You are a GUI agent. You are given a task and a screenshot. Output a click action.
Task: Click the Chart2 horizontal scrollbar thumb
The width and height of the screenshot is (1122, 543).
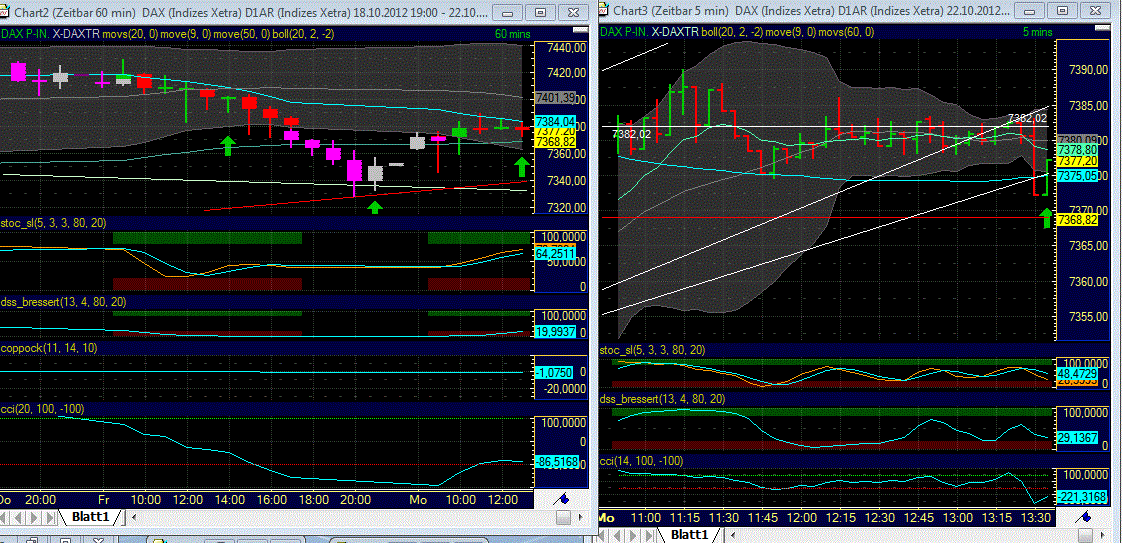pos(563,517)
